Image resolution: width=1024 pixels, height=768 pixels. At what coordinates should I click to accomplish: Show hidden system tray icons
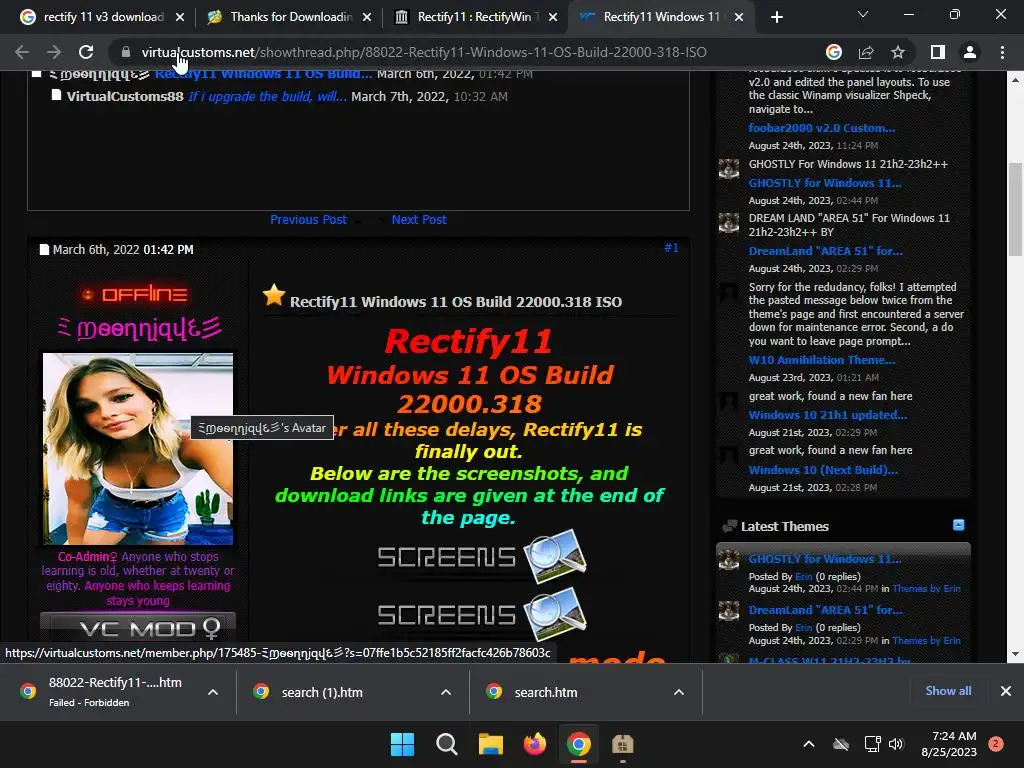point(808,744)
